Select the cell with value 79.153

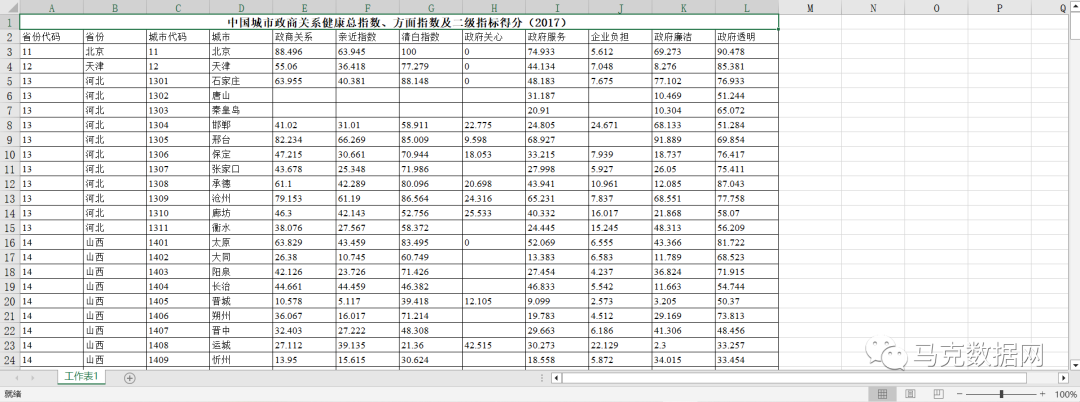(x=304, y=198)
